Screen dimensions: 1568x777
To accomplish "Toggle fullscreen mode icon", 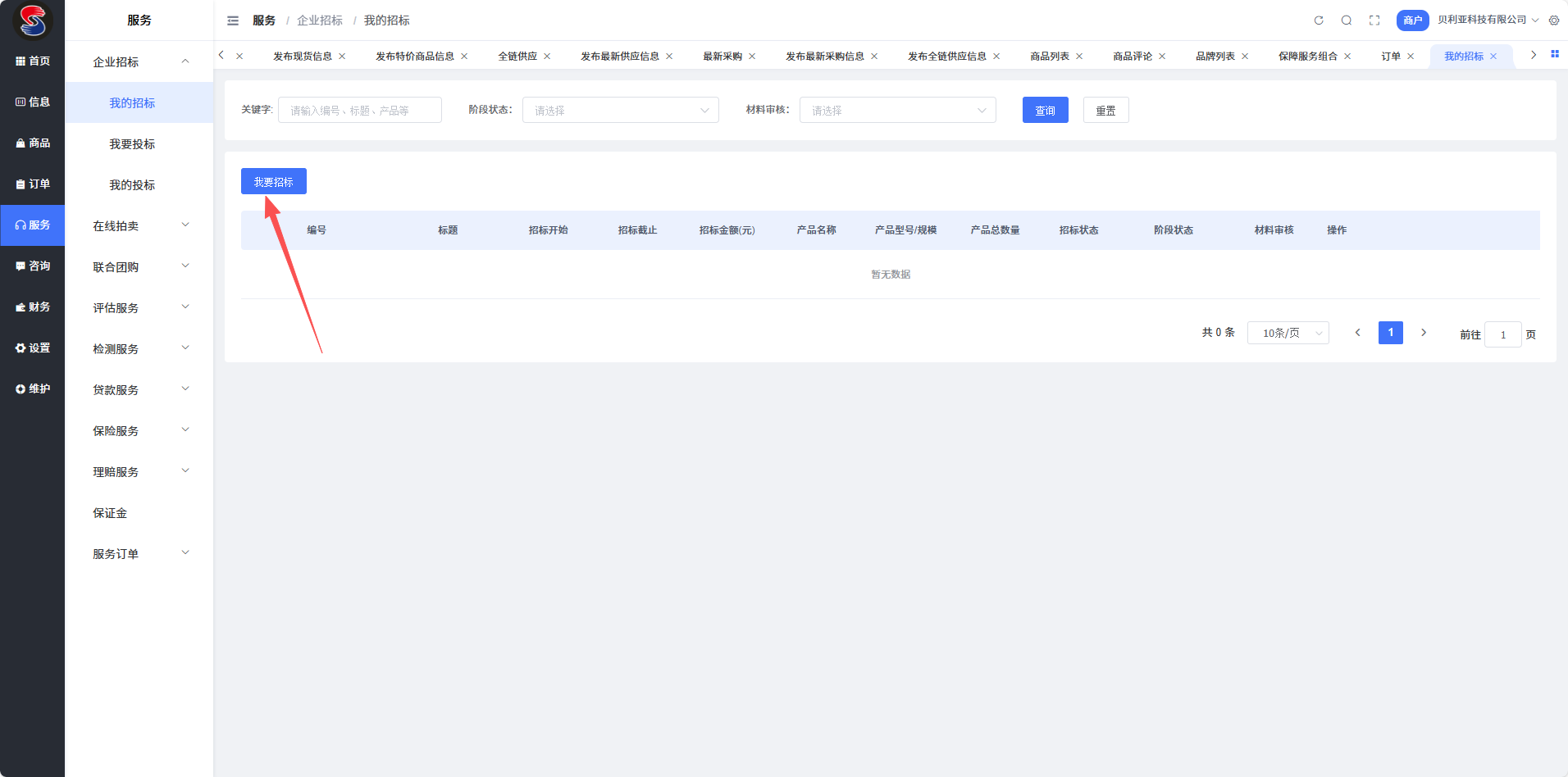I will (x=1374, y=20).
